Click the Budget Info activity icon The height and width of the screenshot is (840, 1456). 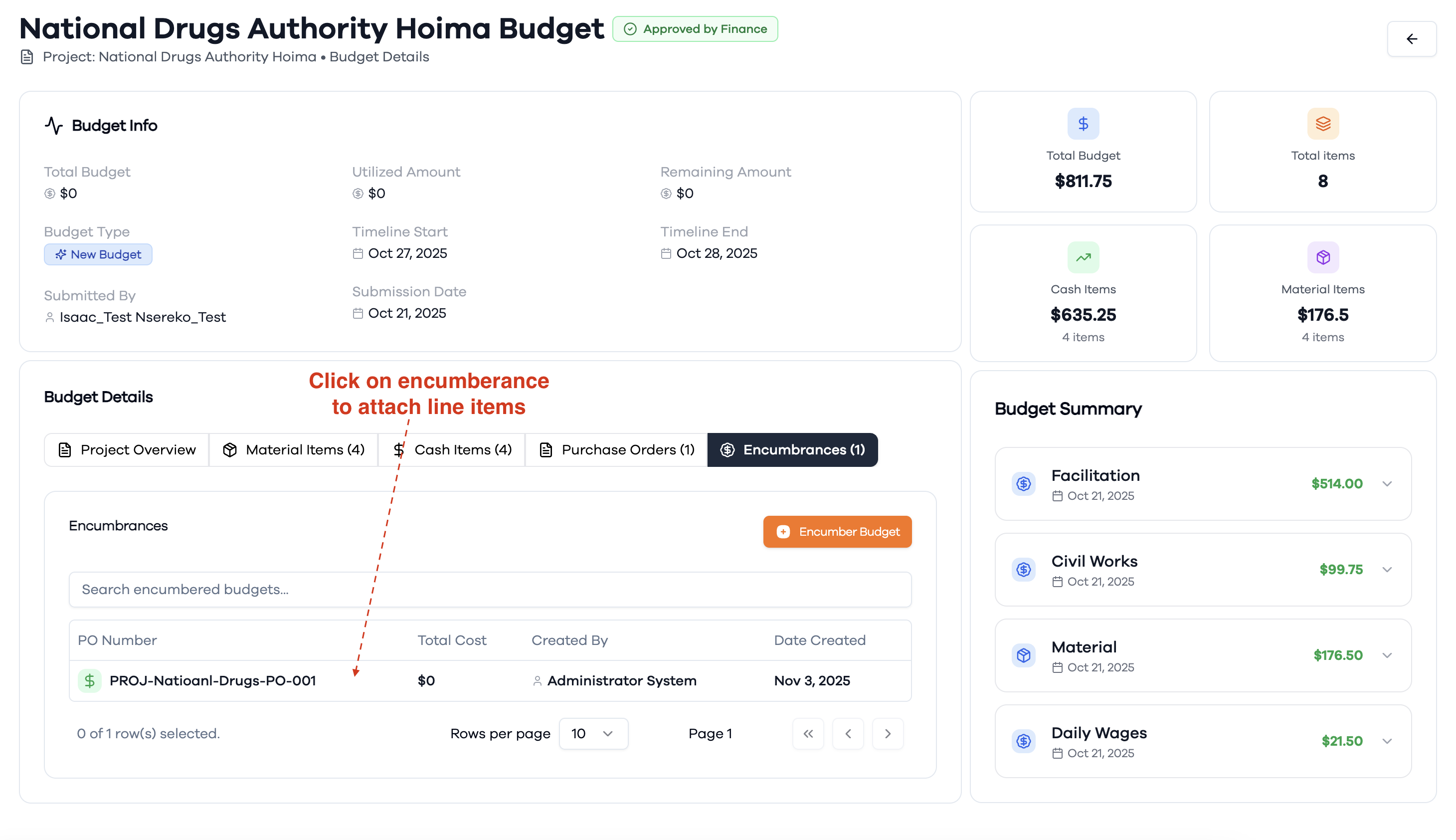[x=54, y=125]
